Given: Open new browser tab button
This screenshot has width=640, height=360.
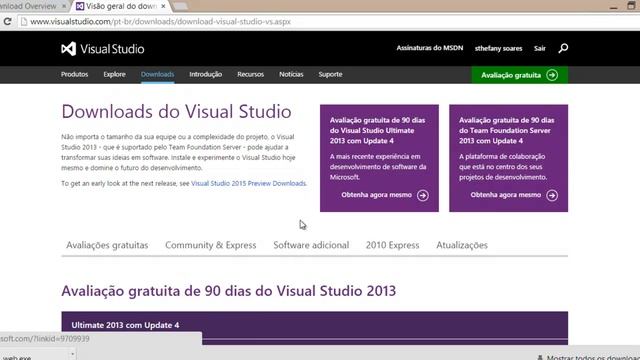Looking at the screenshot, I should coord(180,6).
